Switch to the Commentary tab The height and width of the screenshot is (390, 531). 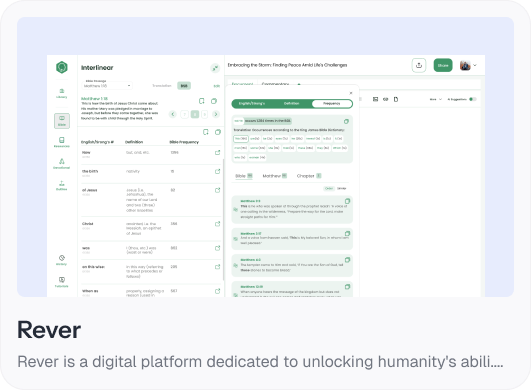(x=275, y=84)
